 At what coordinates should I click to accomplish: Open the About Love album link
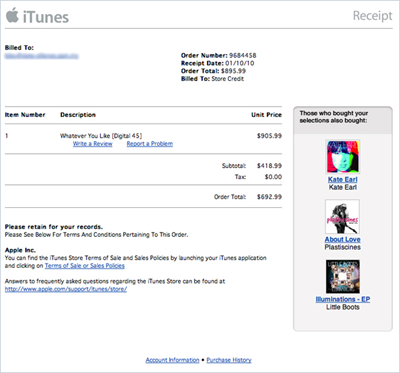(x=343, y=239)
